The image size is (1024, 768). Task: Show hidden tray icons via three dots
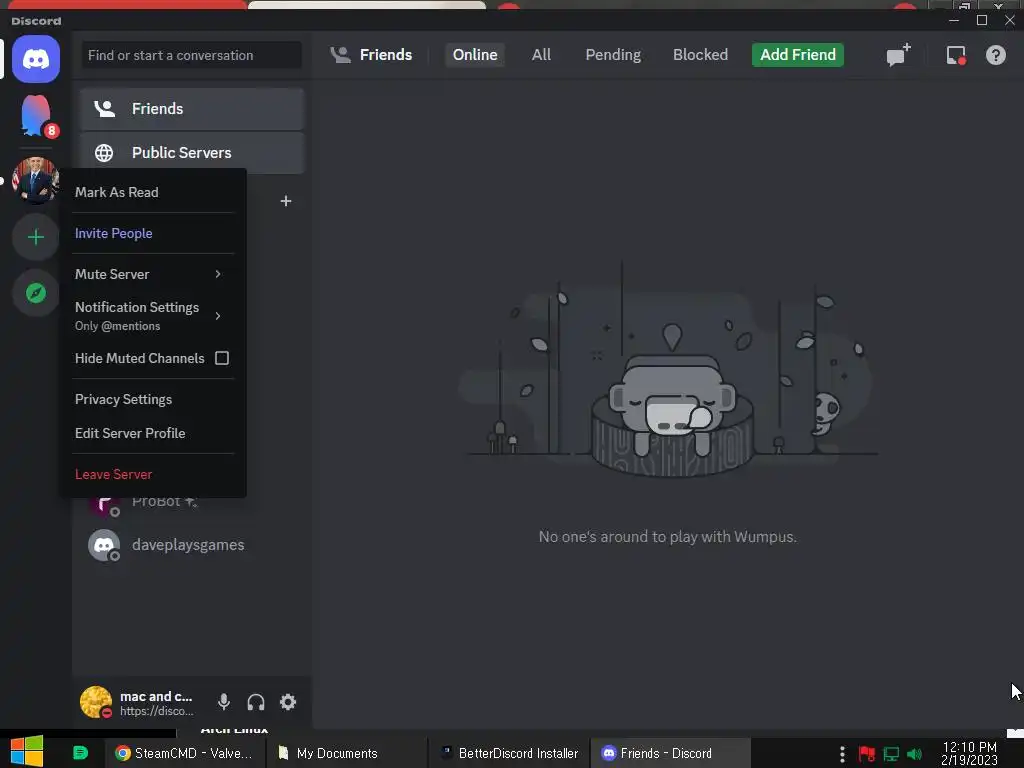point(842,754)
